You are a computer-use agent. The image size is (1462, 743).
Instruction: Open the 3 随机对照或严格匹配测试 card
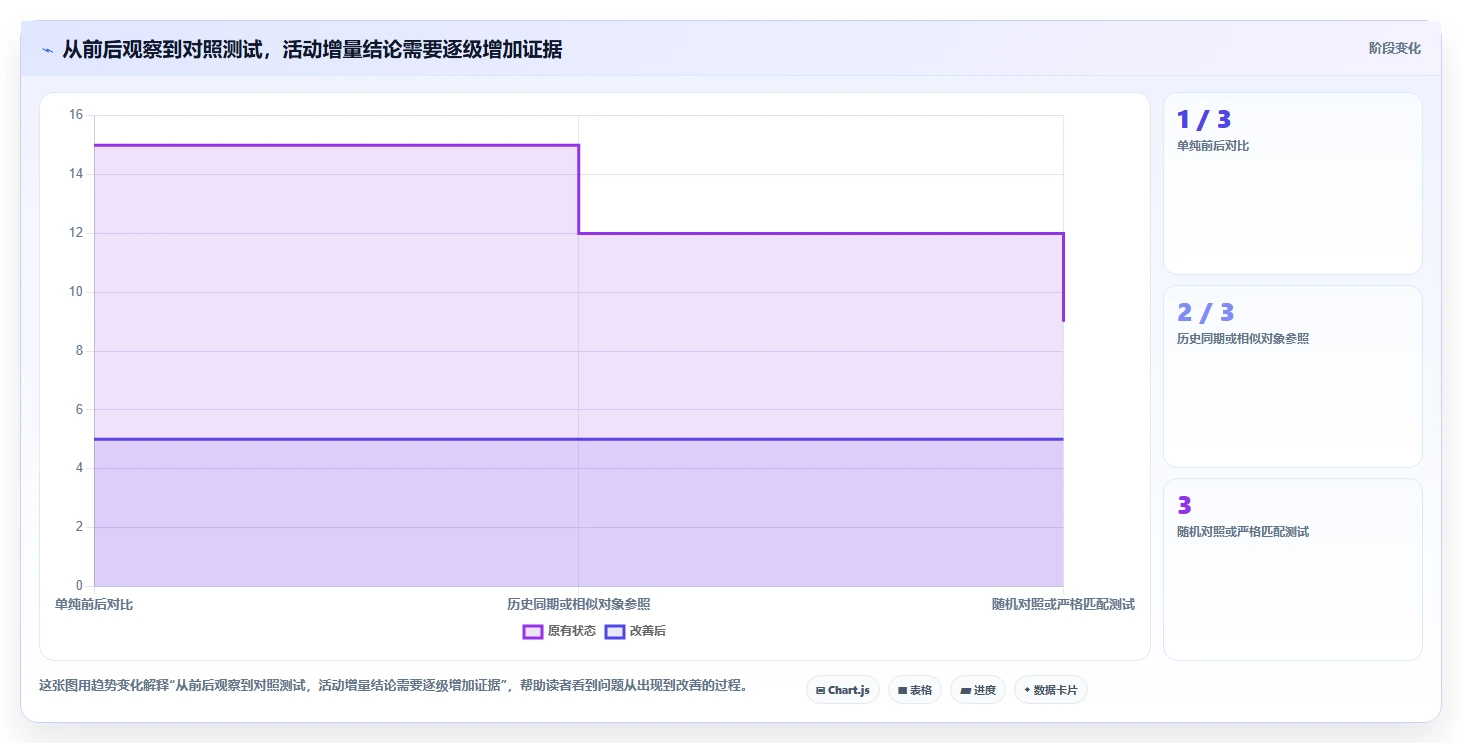(x=1292, y=569)
